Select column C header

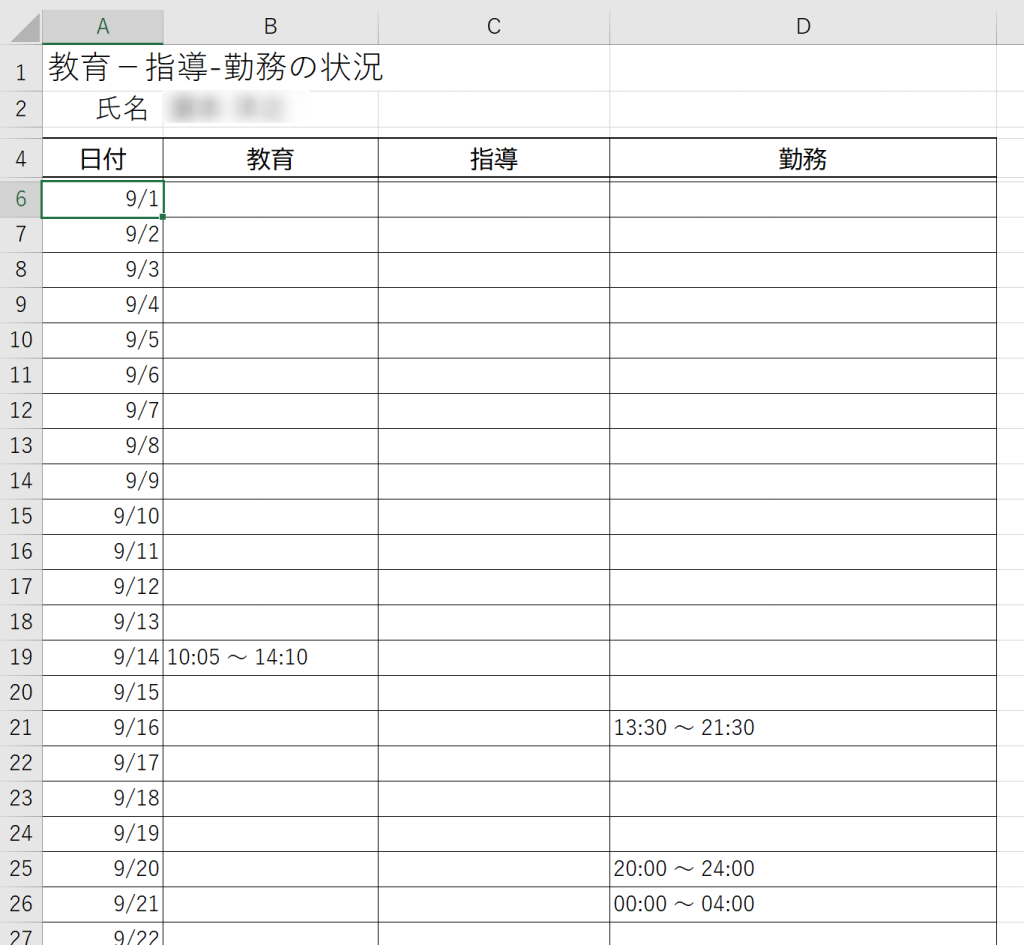[493, 26]
